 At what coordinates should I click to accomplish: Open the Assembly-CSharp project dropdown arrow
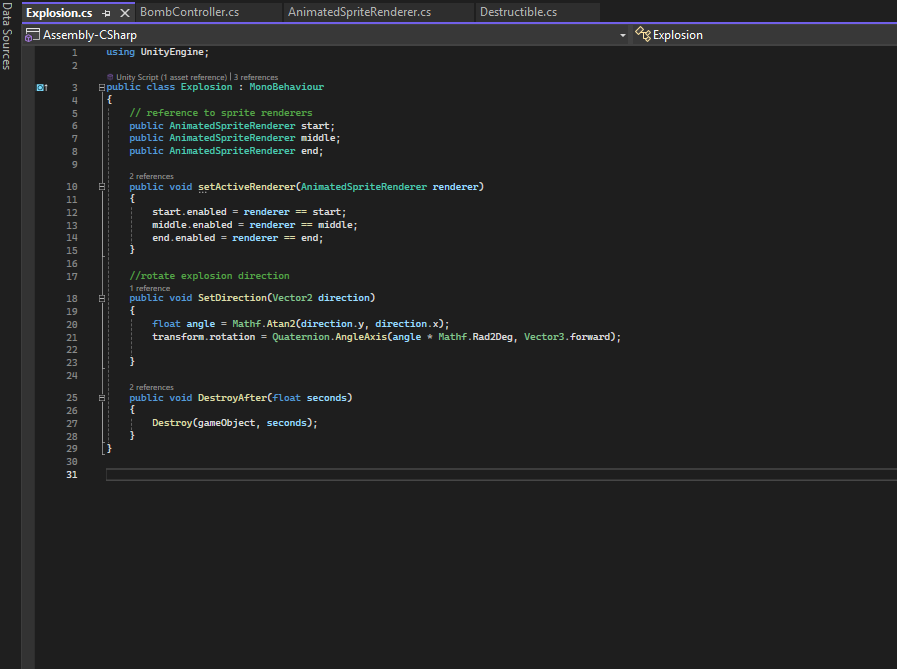click(623, 35)
